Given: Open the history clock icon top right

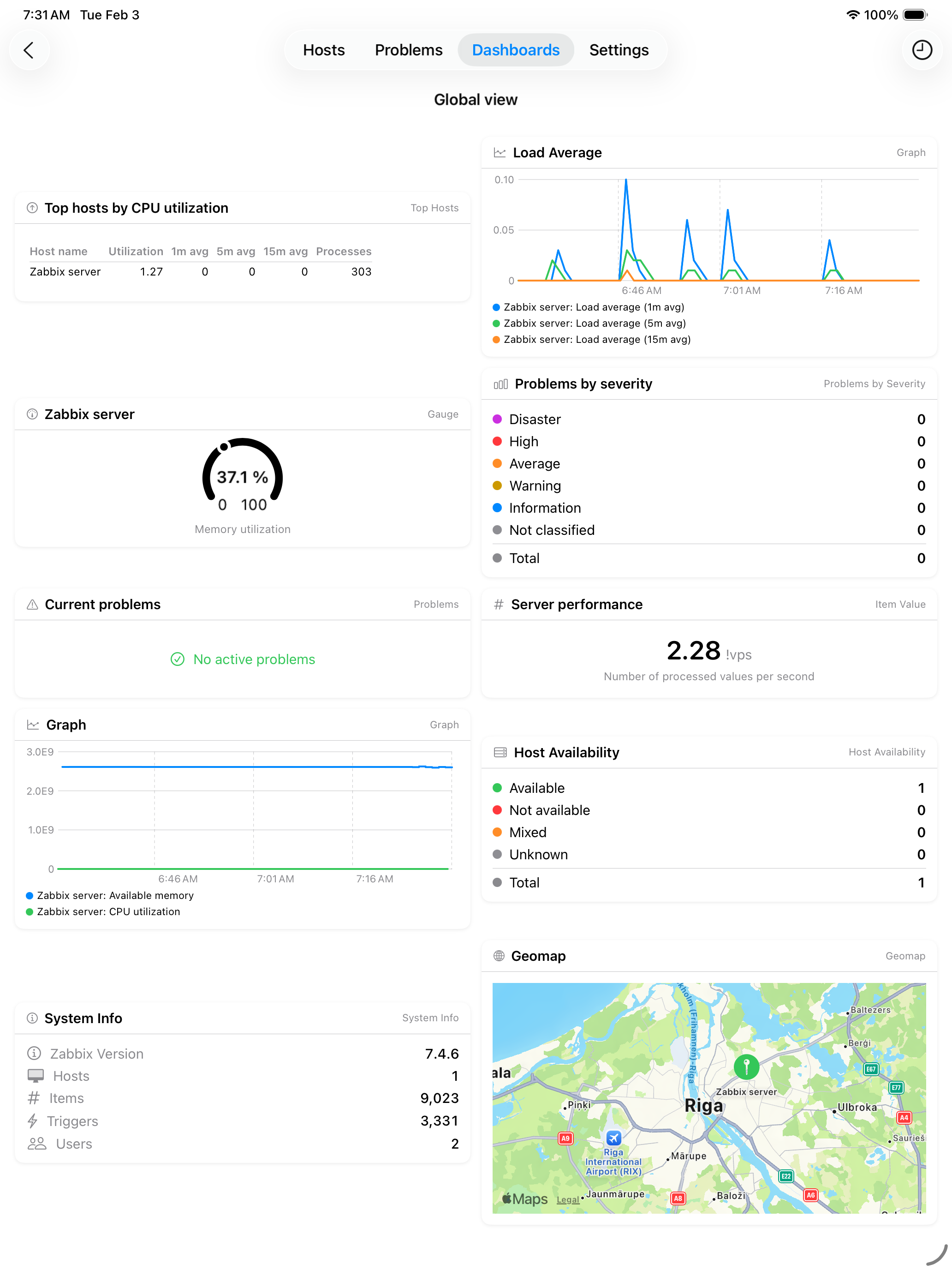Looking at the screenshot, I should click(x=922, y=50).
